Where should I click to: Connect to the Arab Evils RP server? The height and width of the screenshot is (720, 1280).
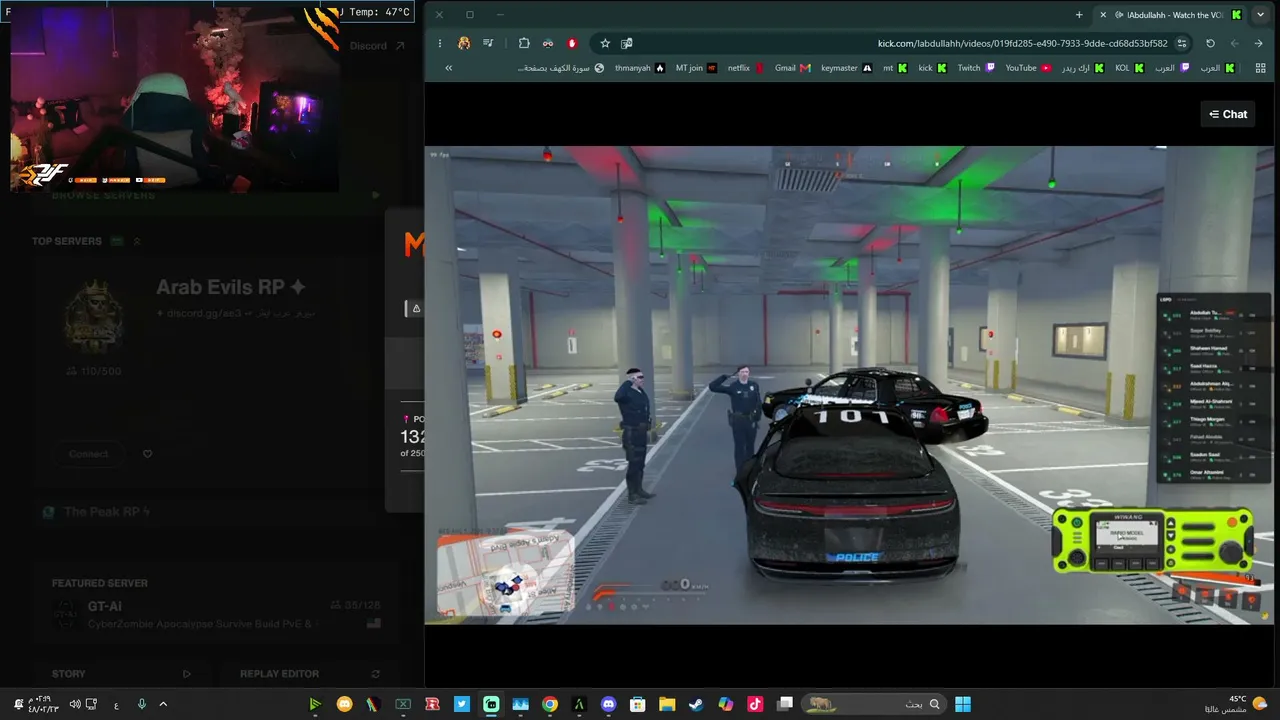tap(88, 454)
